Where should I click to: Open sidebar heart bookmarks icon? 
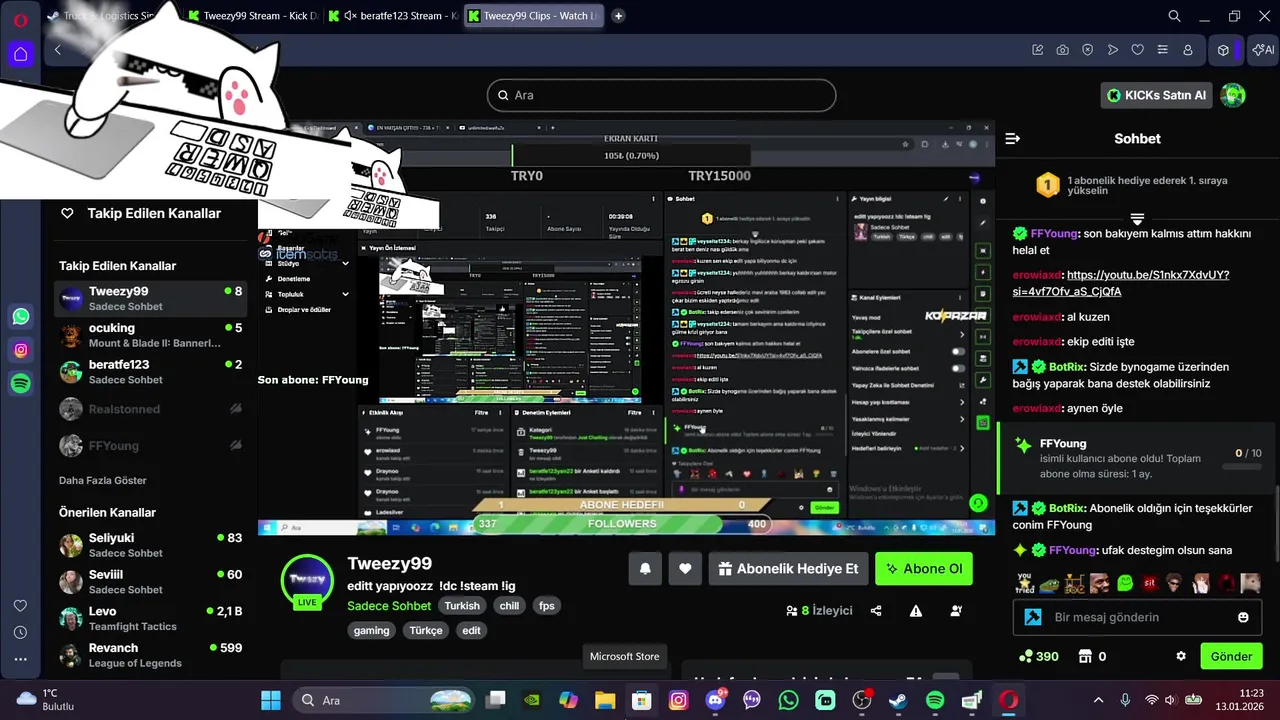coord(20,606)
